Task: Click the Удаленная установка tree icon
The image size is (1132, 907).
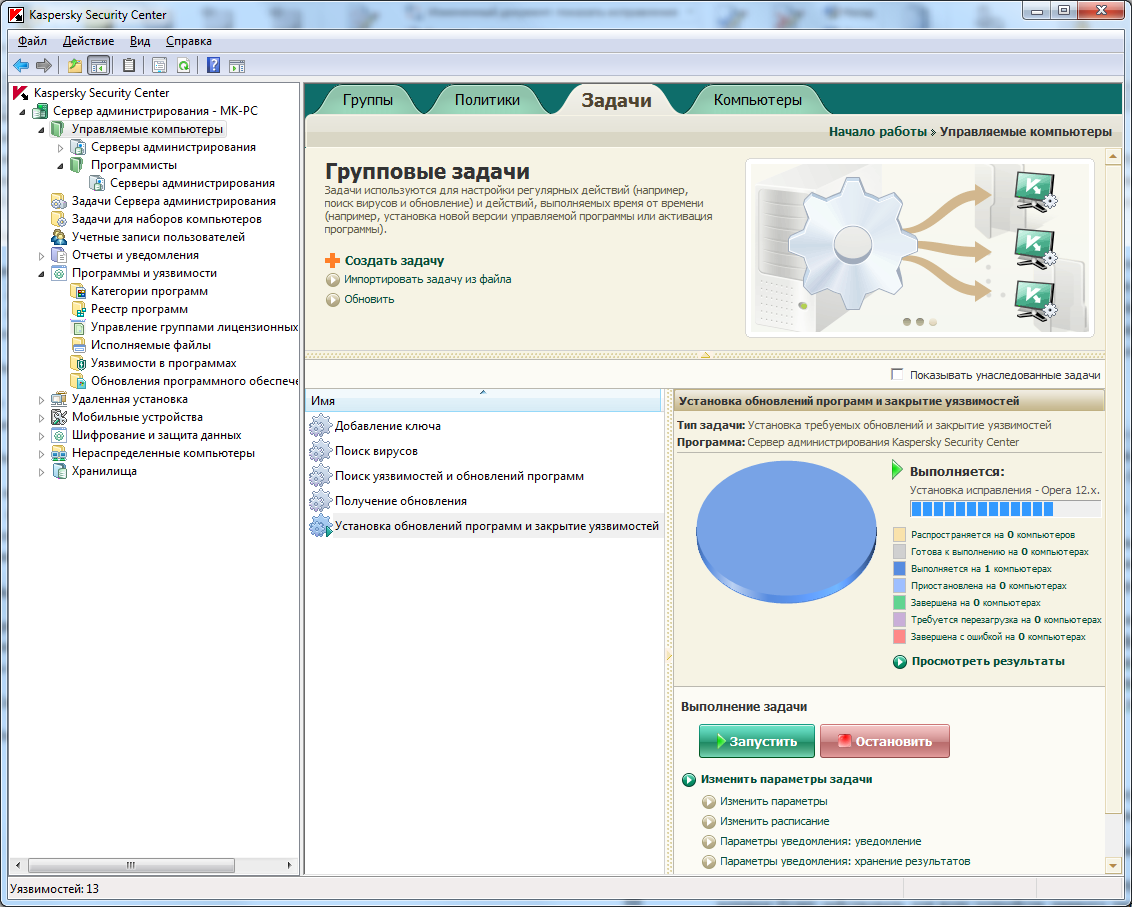Action: coord(59,399)
